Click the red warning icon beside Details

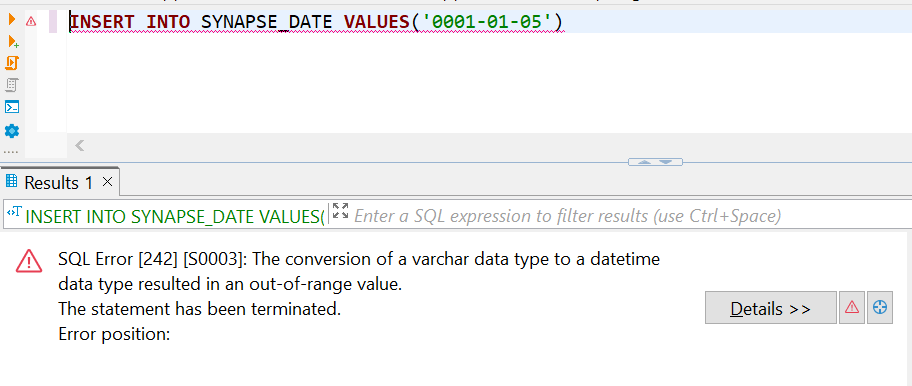click(852, 308)
